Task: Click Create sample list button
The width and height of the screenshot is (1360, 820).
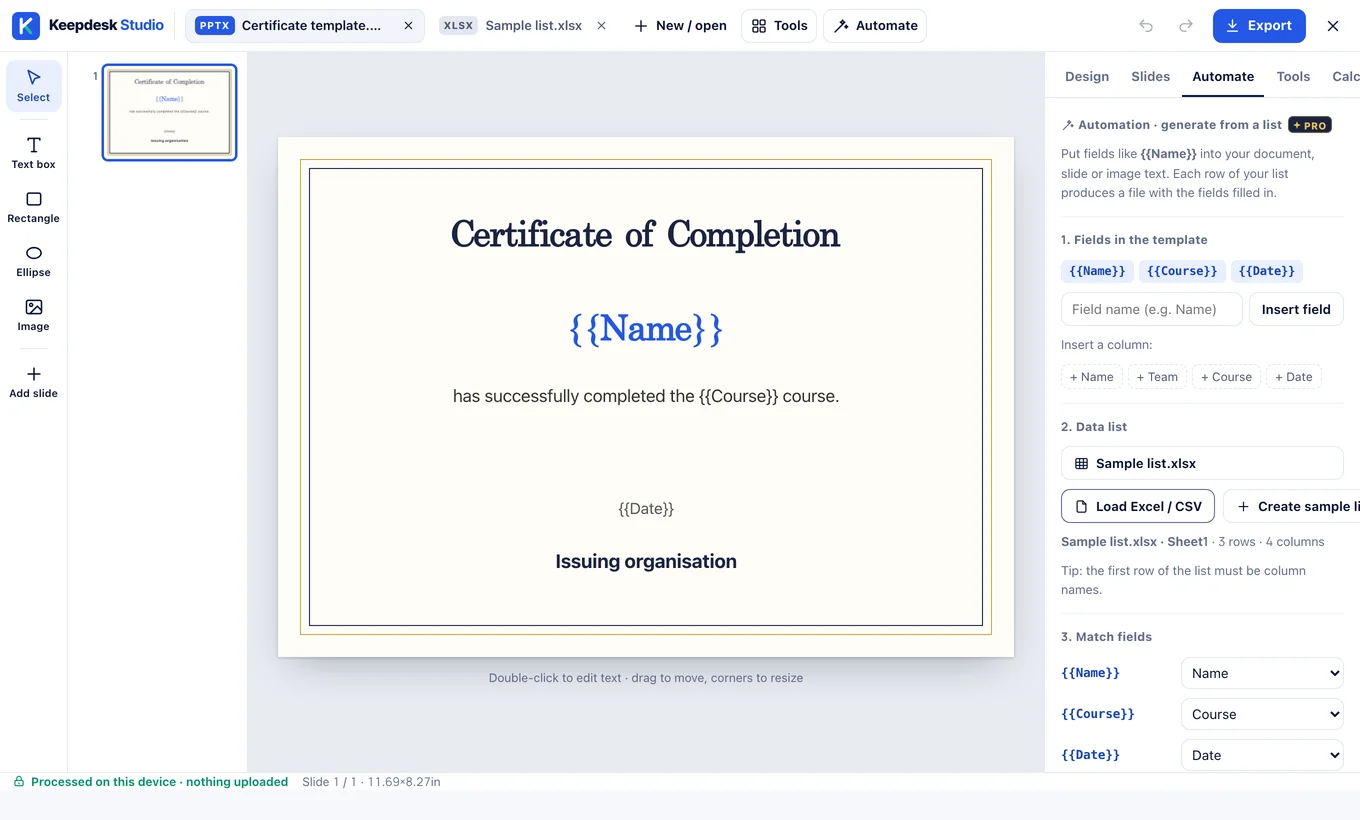Action: pyautogui.click(x=1294, y=506)
